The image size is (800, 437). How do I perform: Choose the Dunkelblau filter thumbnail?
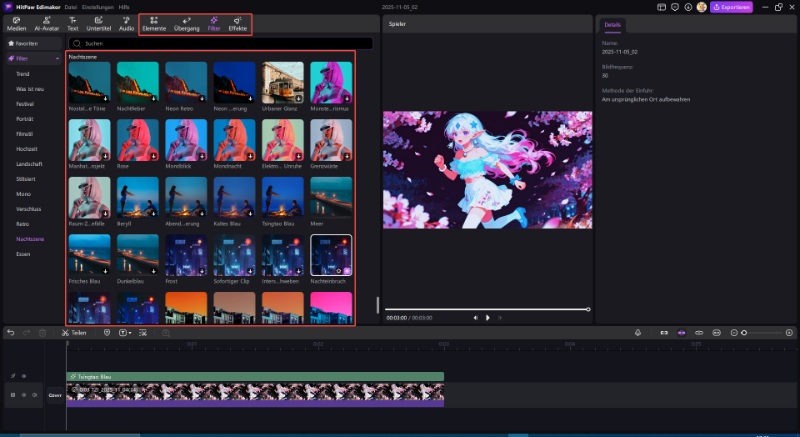click(x=138, y=255)
